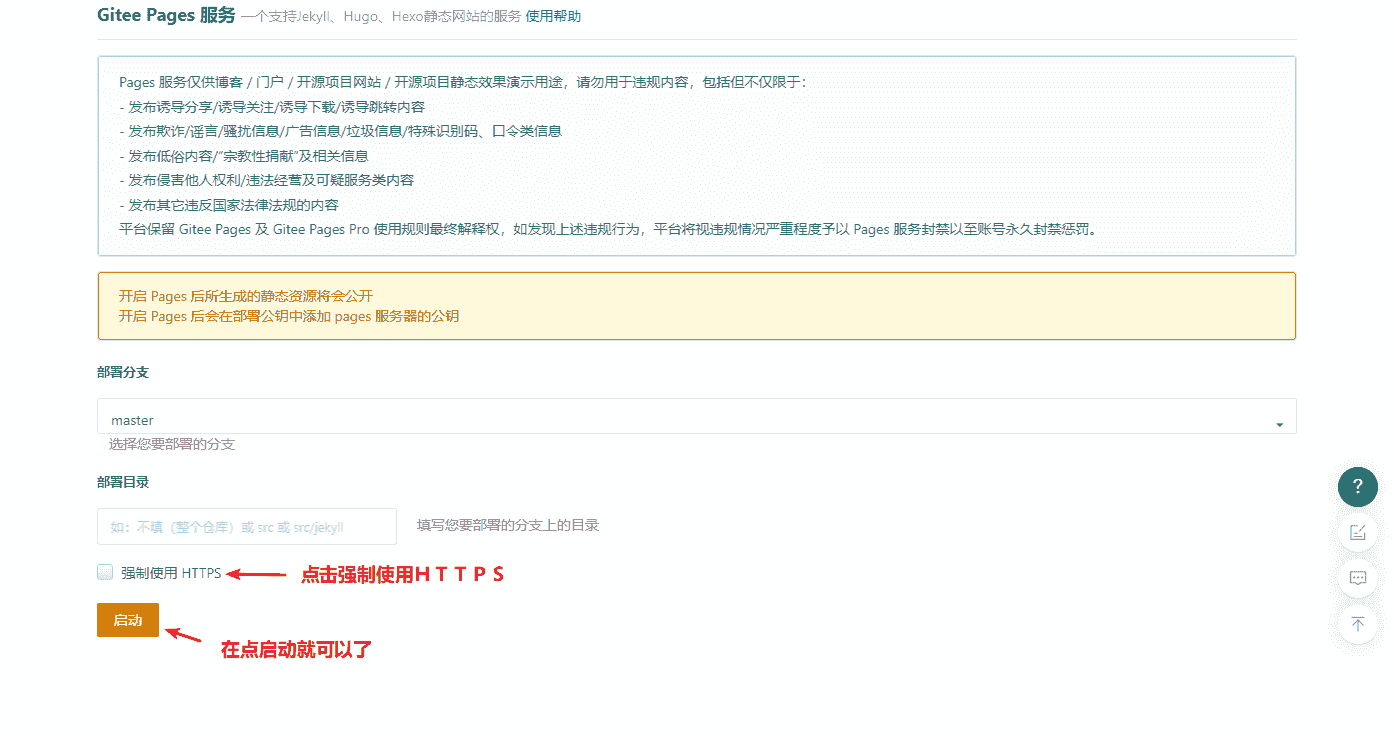Click the 选择您要部署的分支 hint text
1394x736 pixels.
coord(172,444)
